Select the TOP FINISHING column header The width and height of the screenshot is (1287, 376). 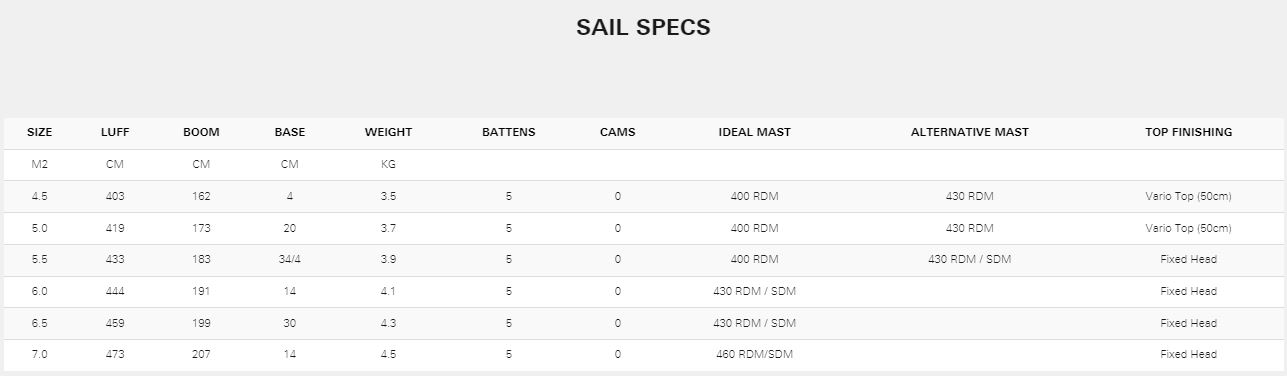tap(1189, 132)
